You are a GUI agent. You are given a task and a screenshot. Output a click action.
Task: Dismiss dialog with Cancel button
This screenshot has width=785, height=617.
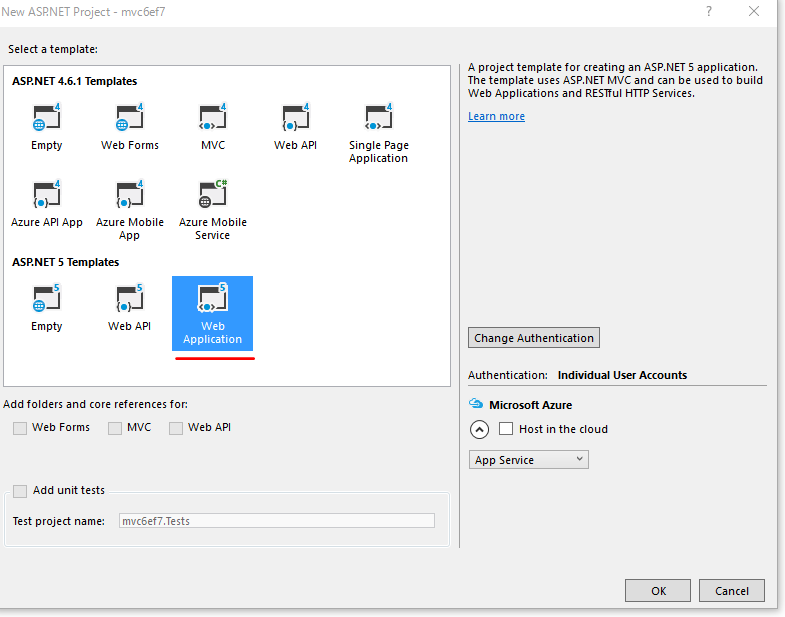[731, 591]
